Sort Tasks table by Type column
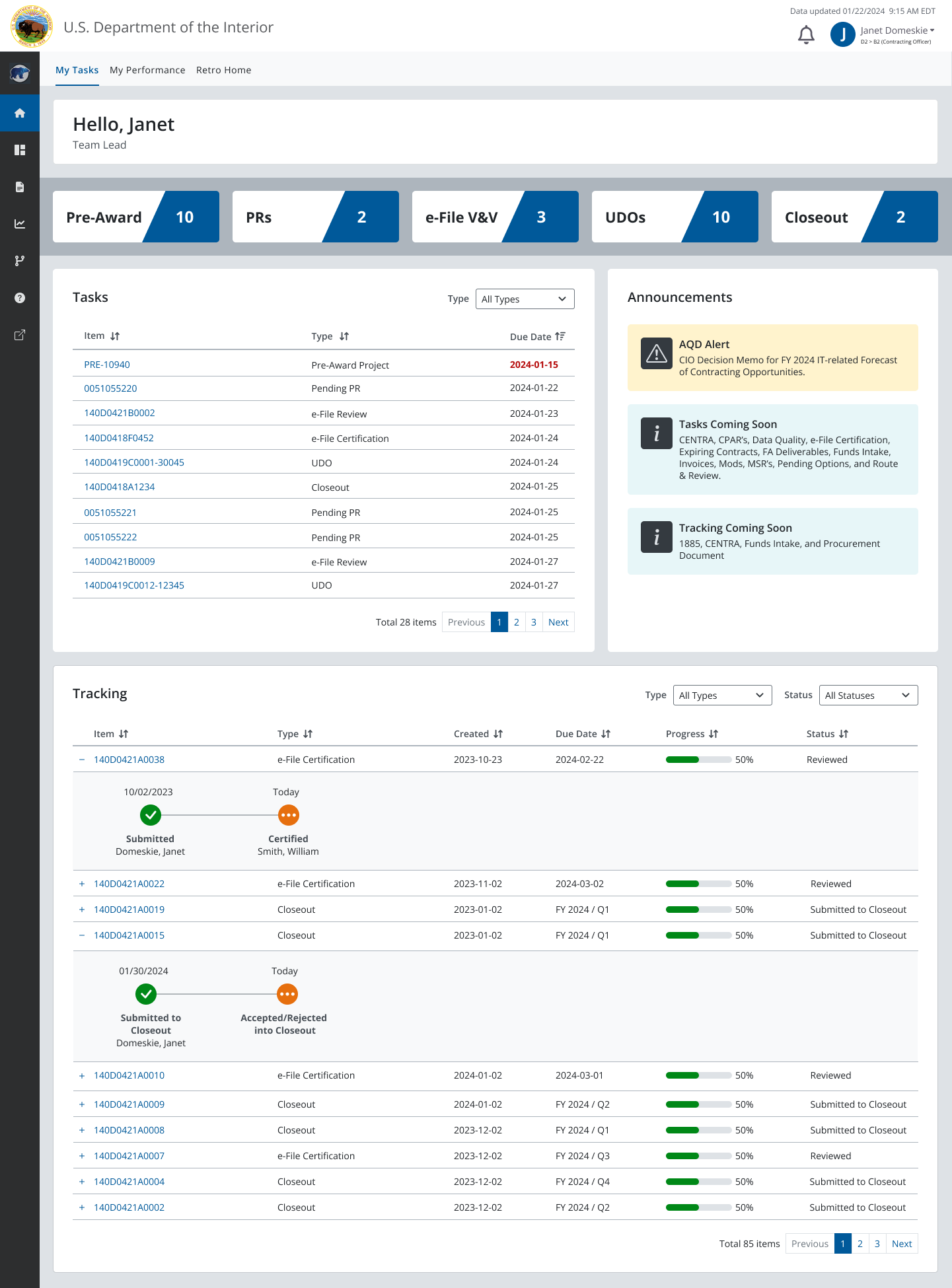Image resolution: width=952 pixels, height=1288 pixels. [344, 336]
